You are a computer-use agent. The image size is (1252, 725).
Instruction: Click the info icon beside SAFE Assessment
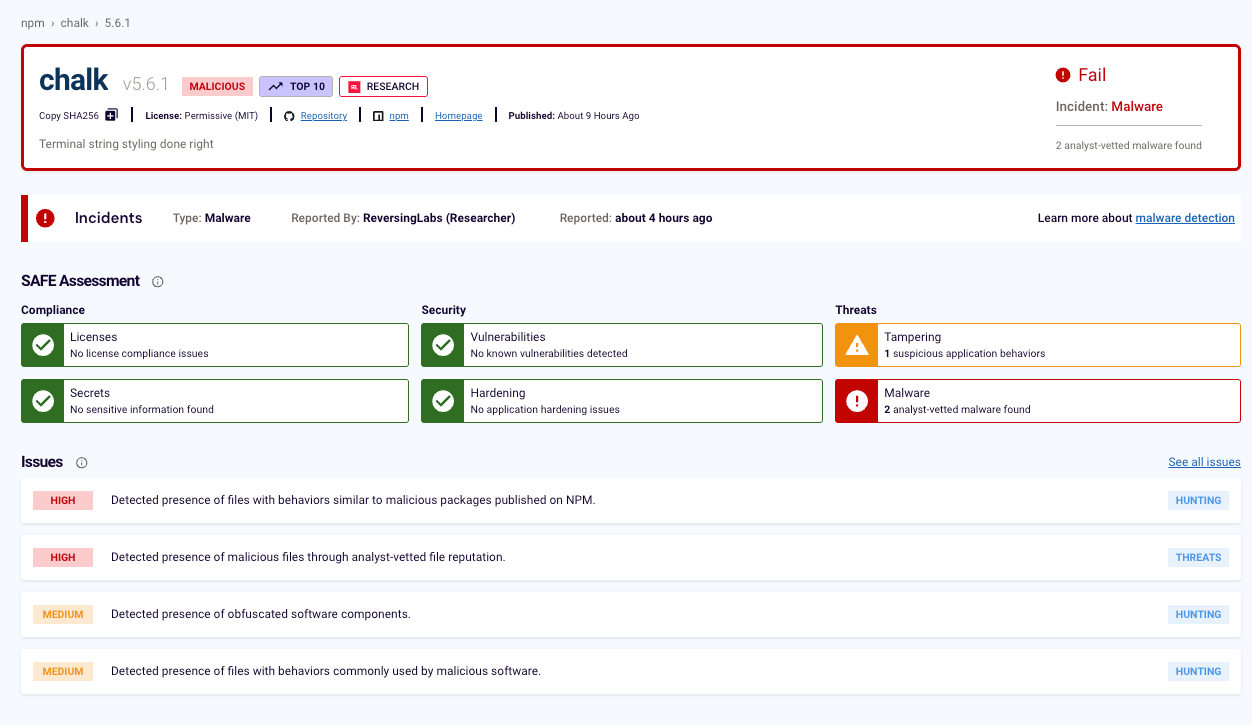click(x=157, y=281)
